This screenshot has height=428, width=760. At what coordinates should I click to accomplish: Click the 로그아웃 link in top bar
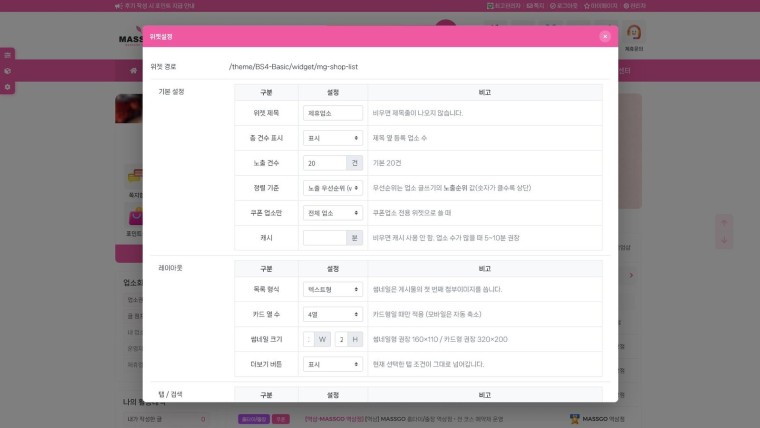564,6
